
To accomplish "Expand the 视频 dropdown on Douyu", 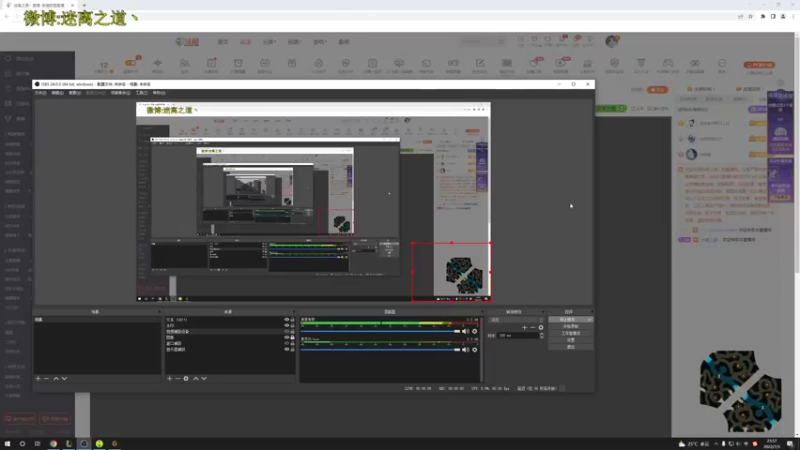I will click(294, 42).
